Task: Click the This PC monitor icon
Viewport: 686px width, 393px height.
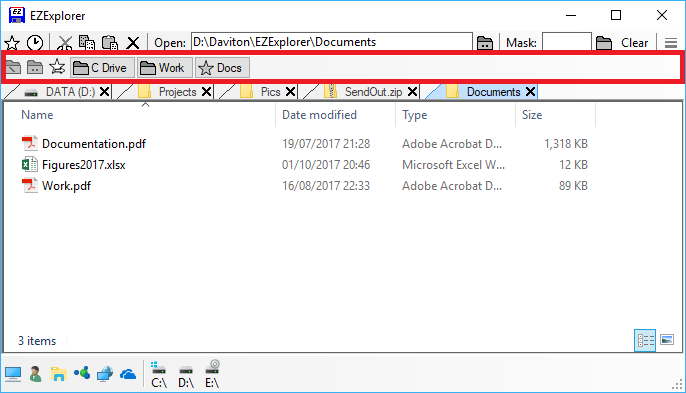Action: (x=13, y=375)
